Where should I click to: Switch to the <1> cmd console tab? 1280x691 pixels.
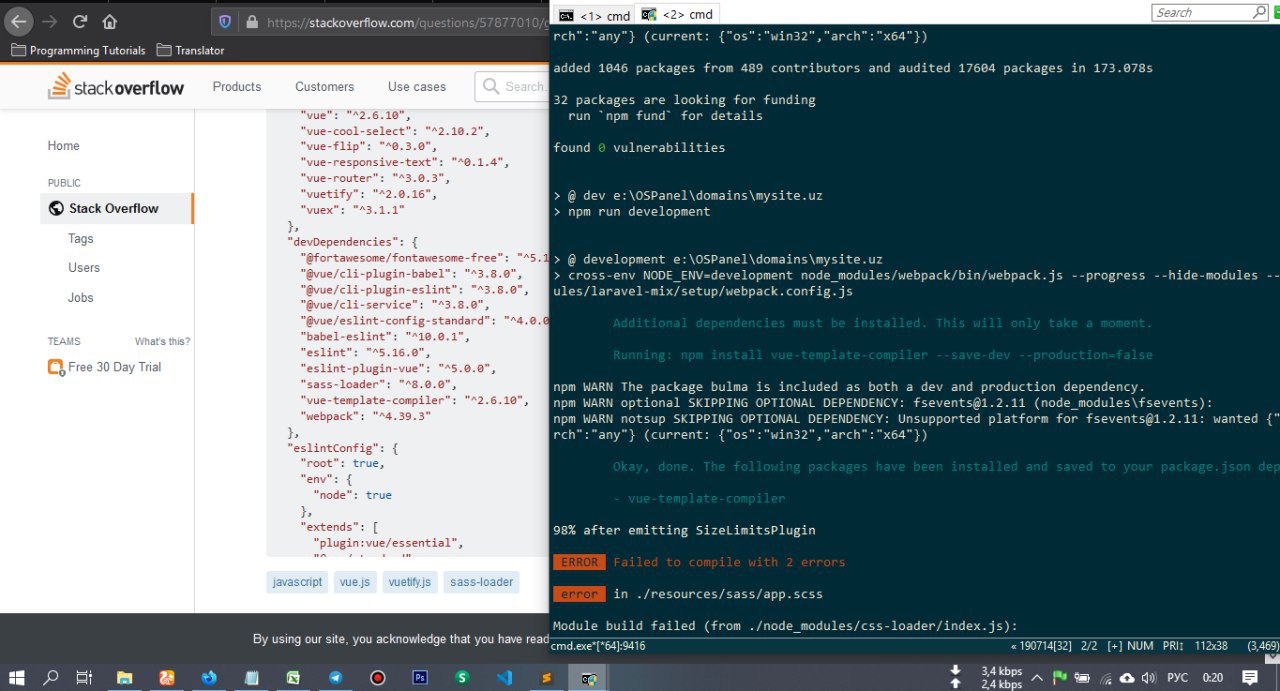(594, 15)
